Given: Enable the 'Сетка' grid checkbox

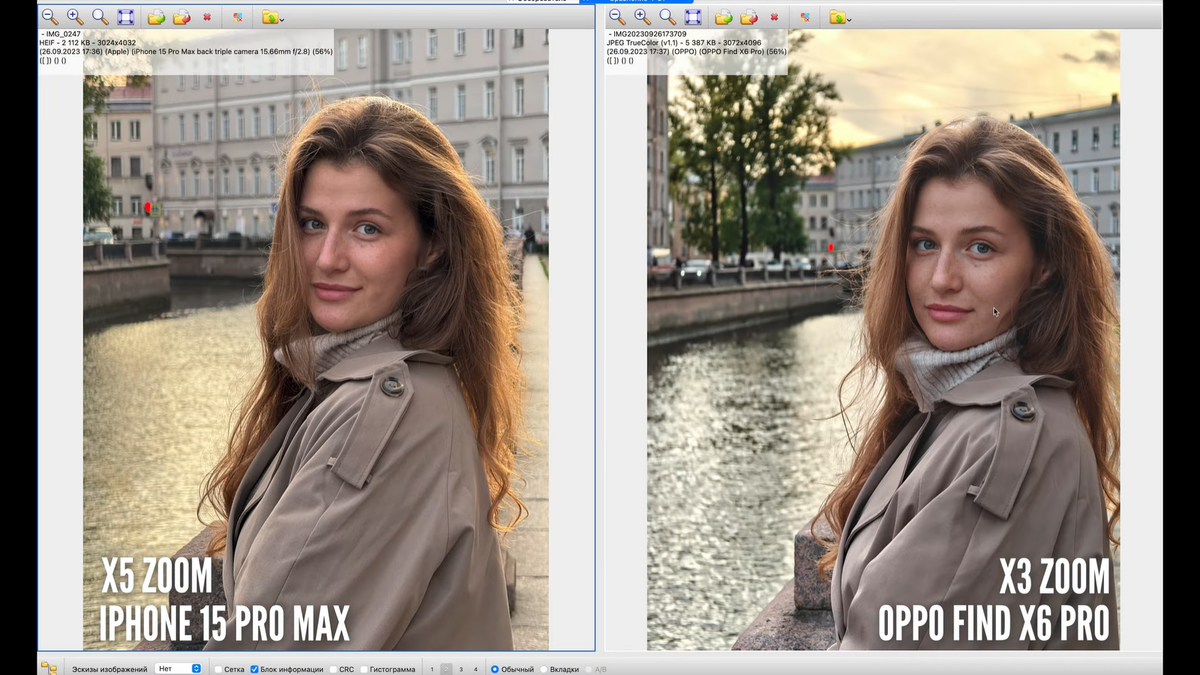Looking at the screenshot, I should [218, 669].
